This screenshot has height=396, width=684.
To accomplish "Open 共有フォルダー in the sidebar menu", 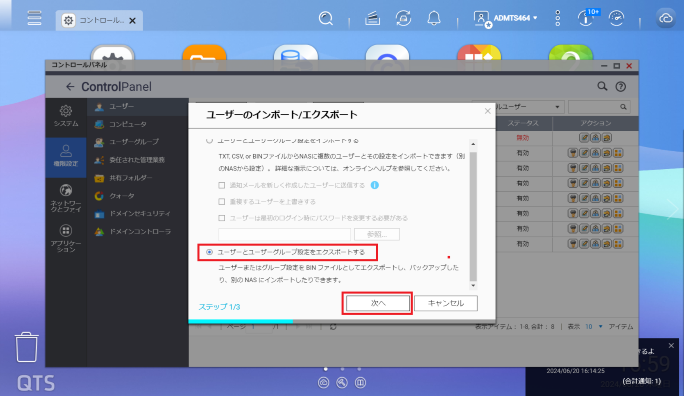I will (130, 178).
